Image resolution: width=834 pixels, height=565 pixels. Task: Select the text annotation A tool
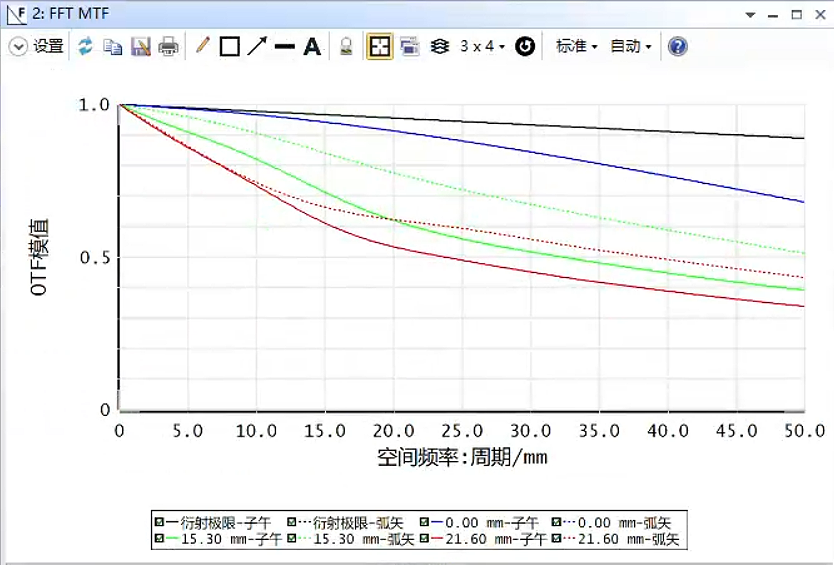click(312, 46)
